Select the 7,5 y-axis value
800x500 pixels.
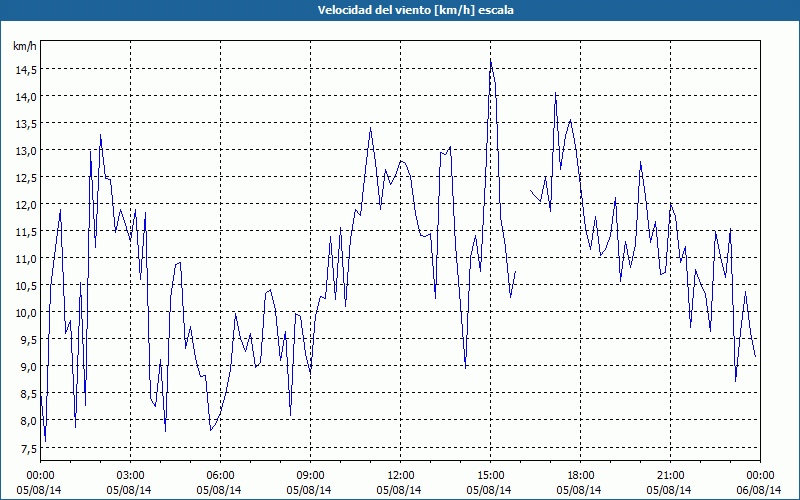click(29, 449)
